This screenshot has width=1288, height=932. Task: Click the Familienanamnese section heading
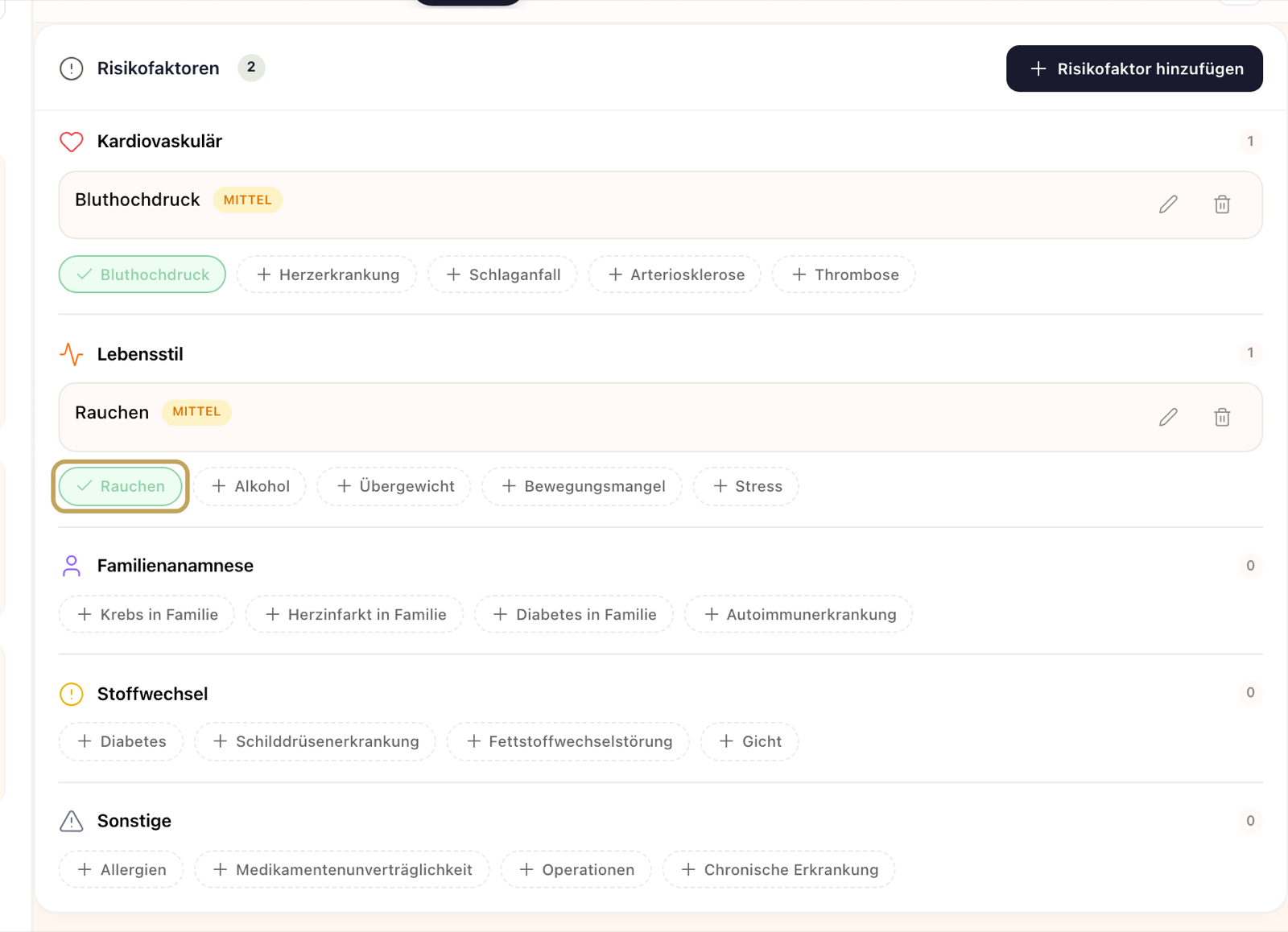[175, 566]
